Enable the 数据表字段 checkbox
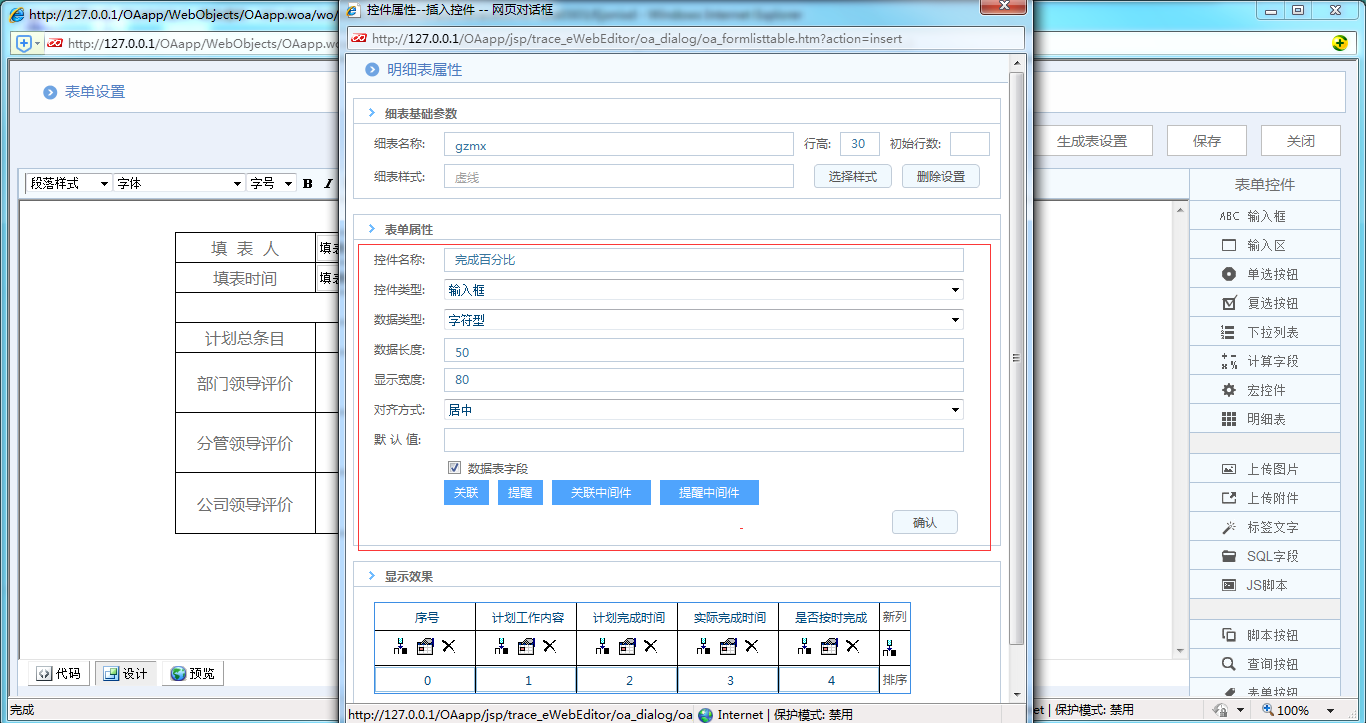 [454, 467]
